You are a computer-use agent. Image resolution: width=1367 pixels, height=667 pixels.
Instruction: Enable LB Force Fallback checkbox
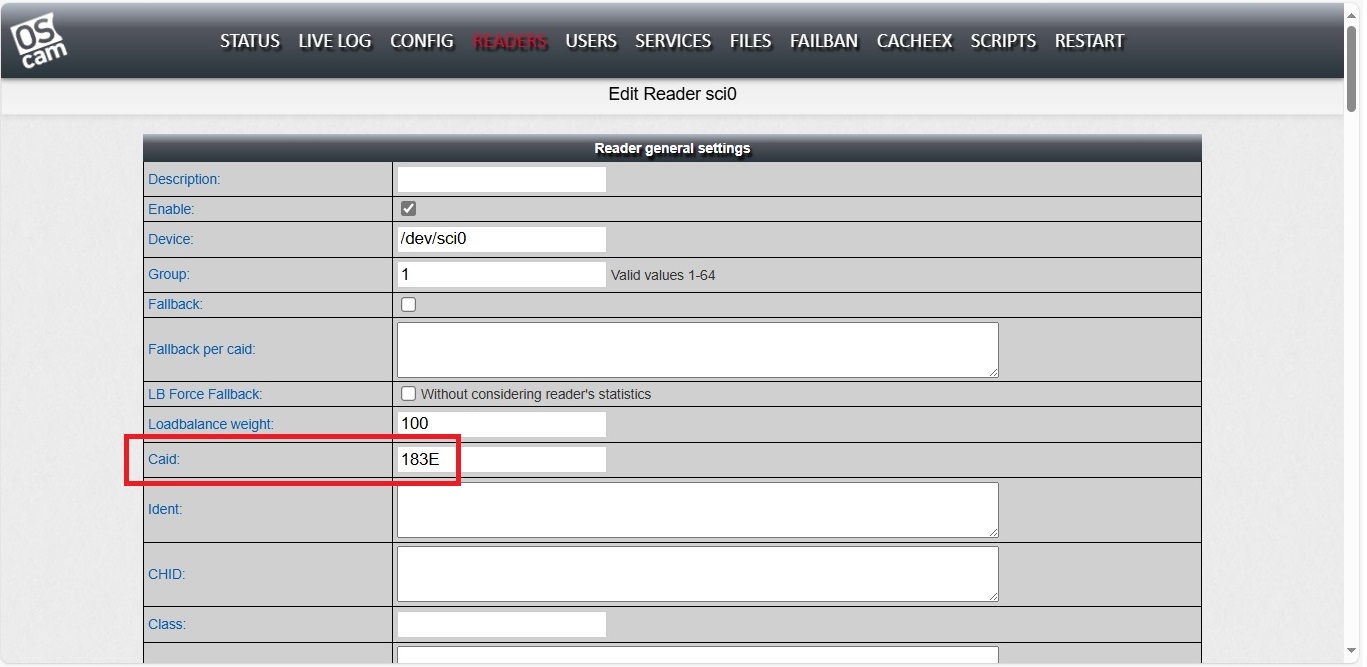coord(408,394)
